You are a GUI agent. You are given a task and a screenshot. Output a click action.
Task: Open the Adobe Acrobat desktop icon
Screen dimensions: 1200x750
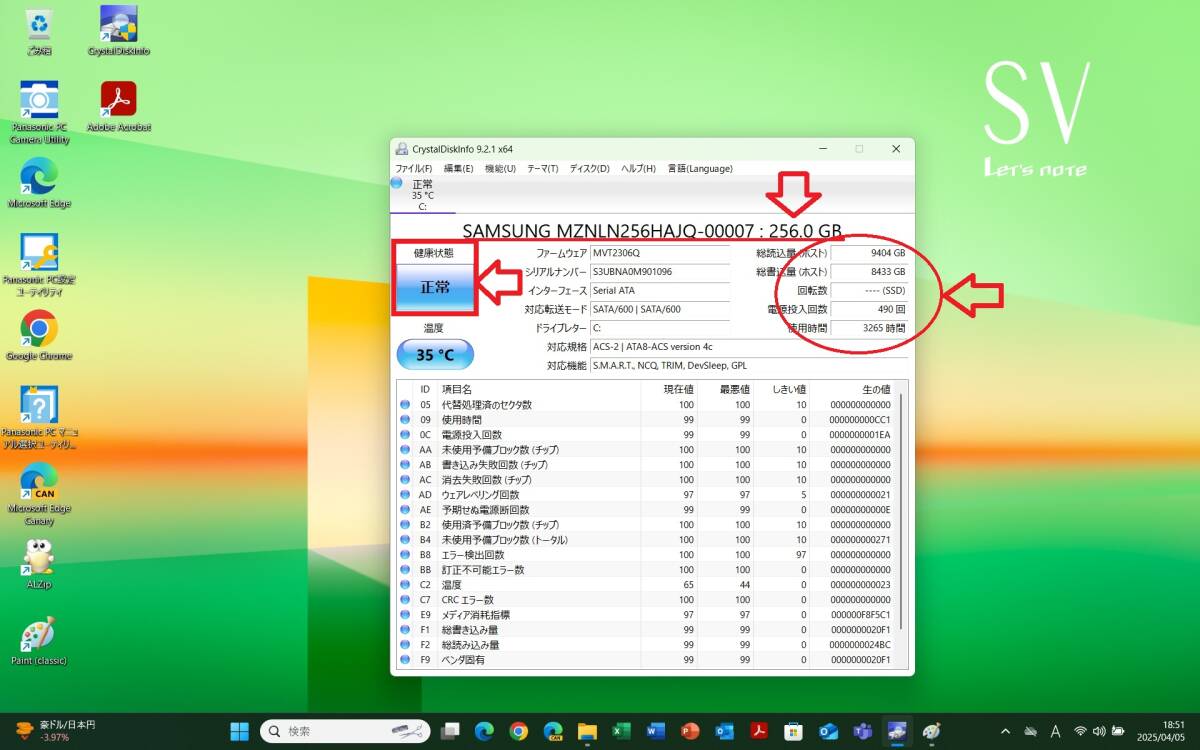[x=119, y=106]
